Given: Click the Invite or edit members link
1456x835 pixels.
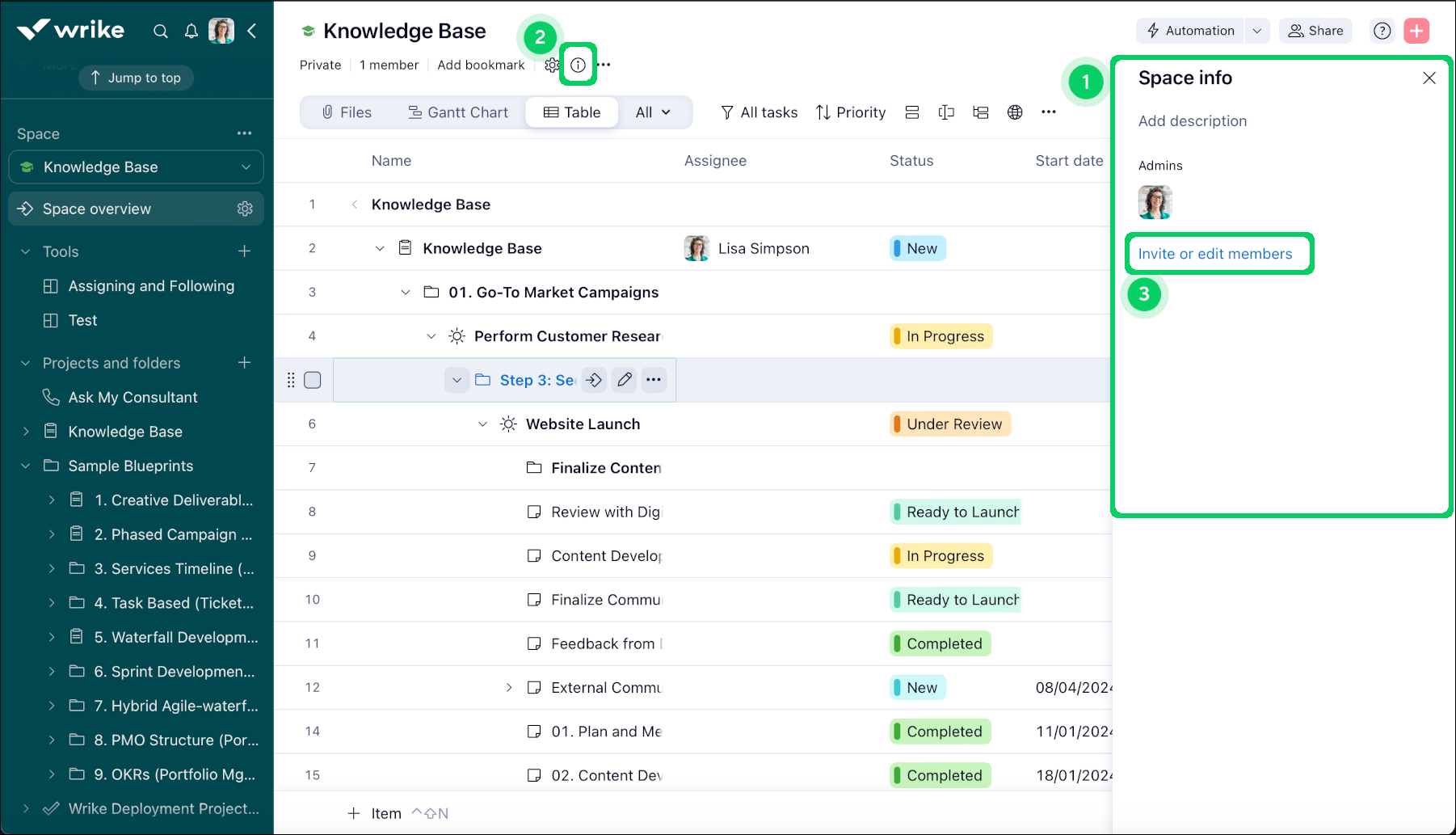Looking at the screenshot, I should [x=1215, y=253].
